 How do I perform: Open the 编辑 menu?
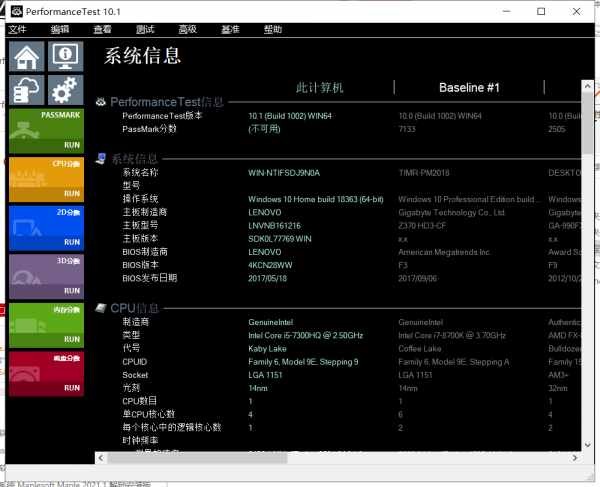pos(60,29)
